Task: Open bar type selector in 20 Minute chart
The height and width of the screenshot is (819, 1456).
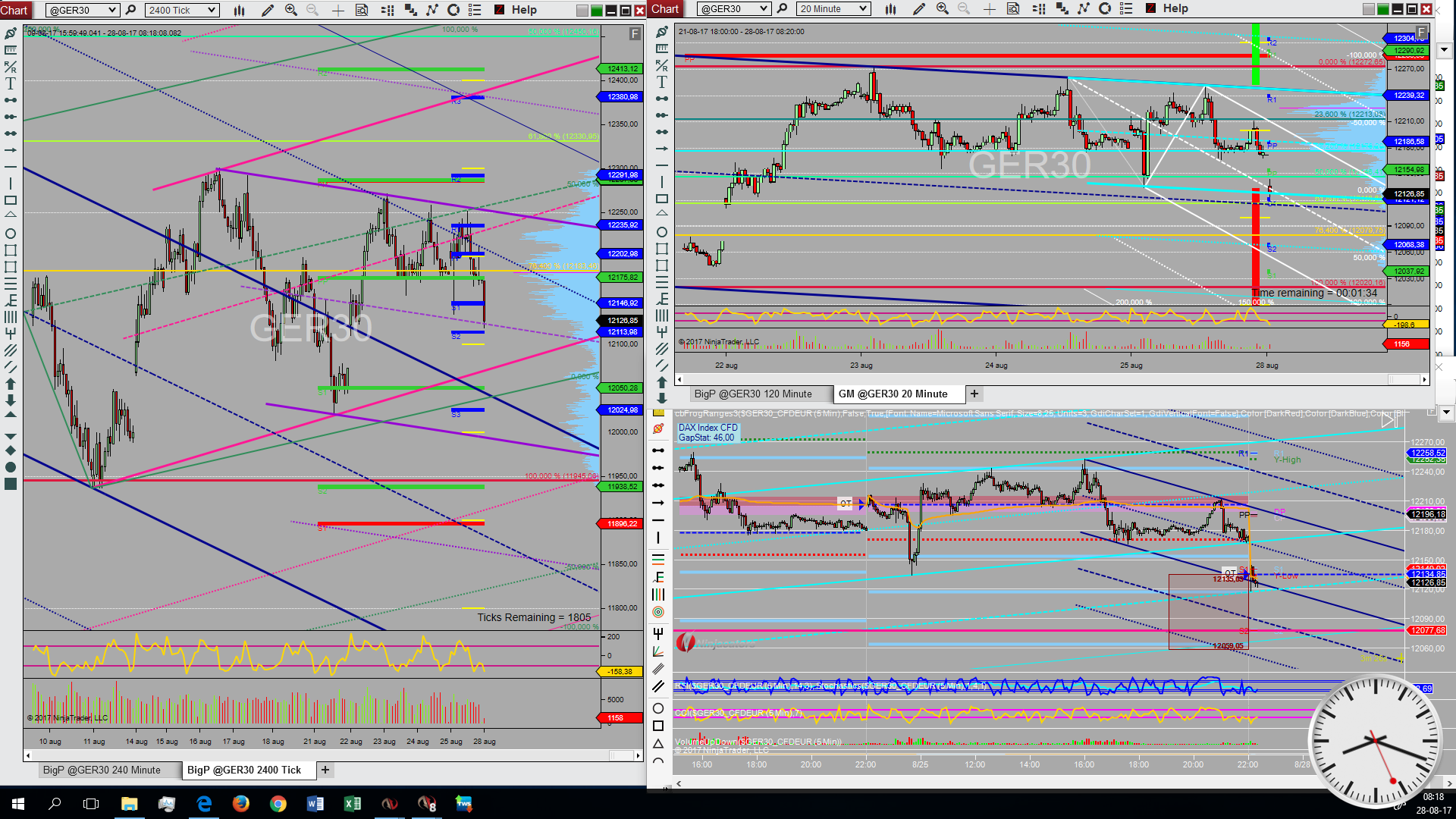Action: click(891, 9)
